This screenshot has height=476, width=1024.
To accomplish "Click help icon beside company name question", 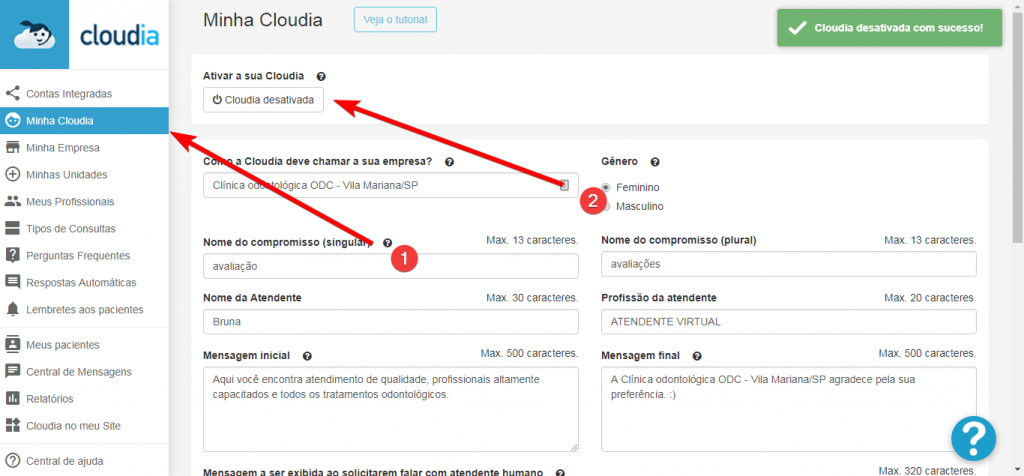I will pyautogui.click(x=449, y=162).
